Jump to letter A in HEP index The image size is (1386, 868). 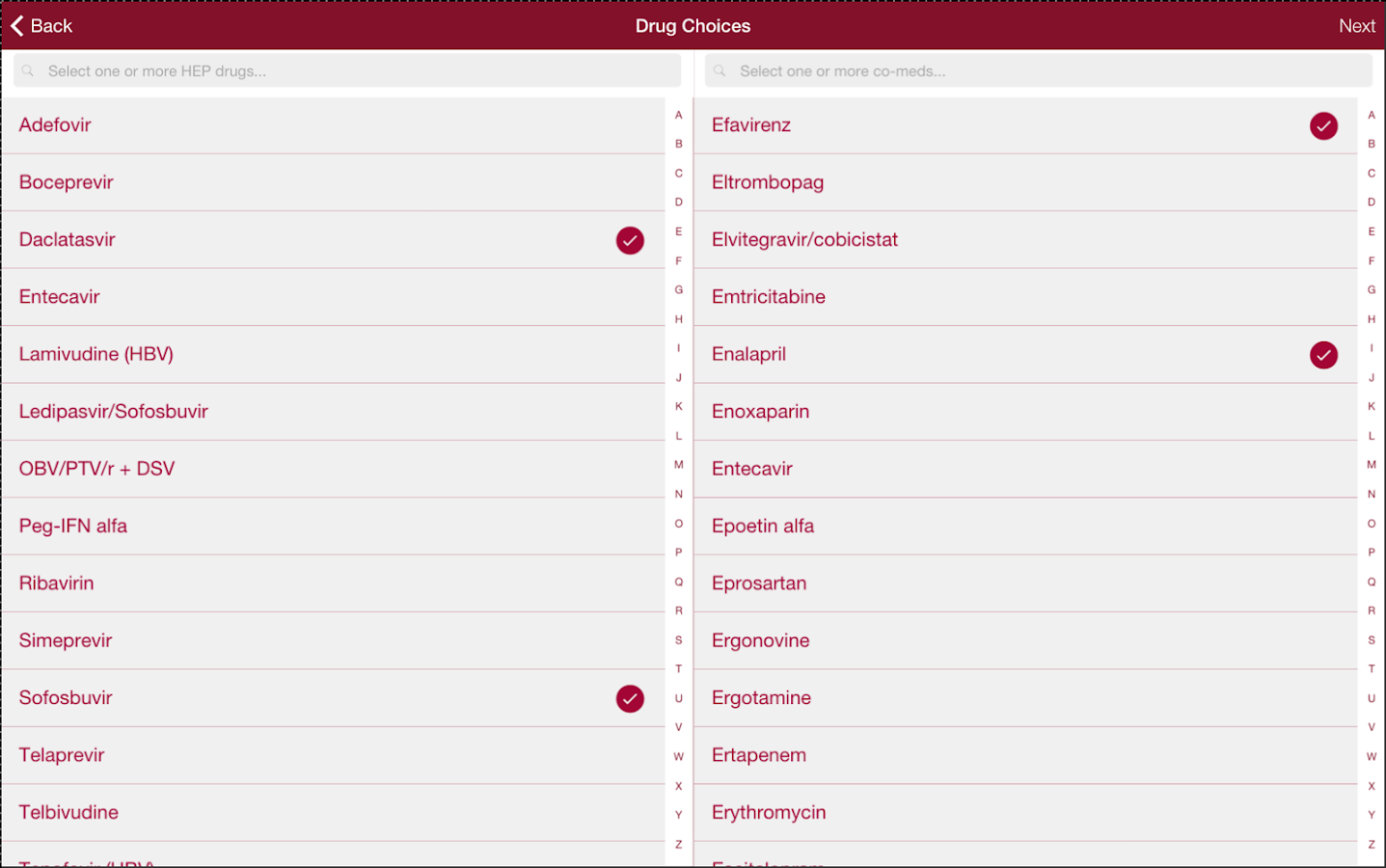[679, 115]
